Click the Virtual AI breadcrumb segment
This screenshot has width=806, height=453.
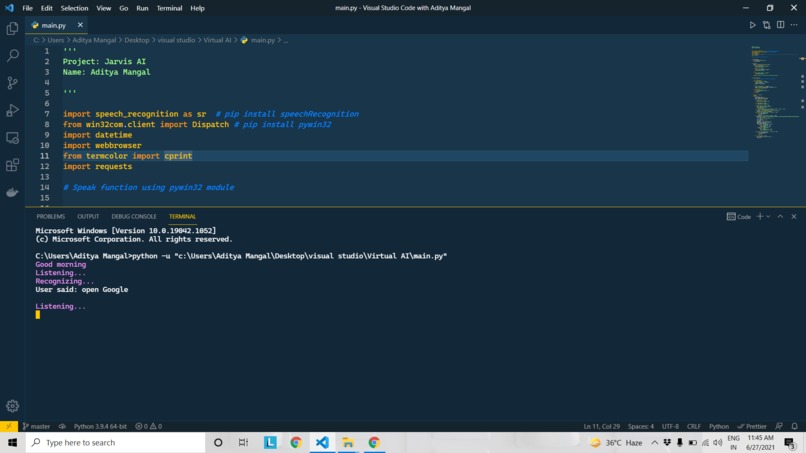coord(217,40)
